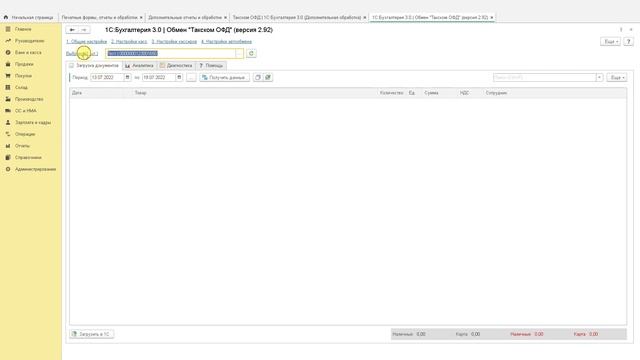Open the 1. Общие настройки link

[x=87, y=42]
